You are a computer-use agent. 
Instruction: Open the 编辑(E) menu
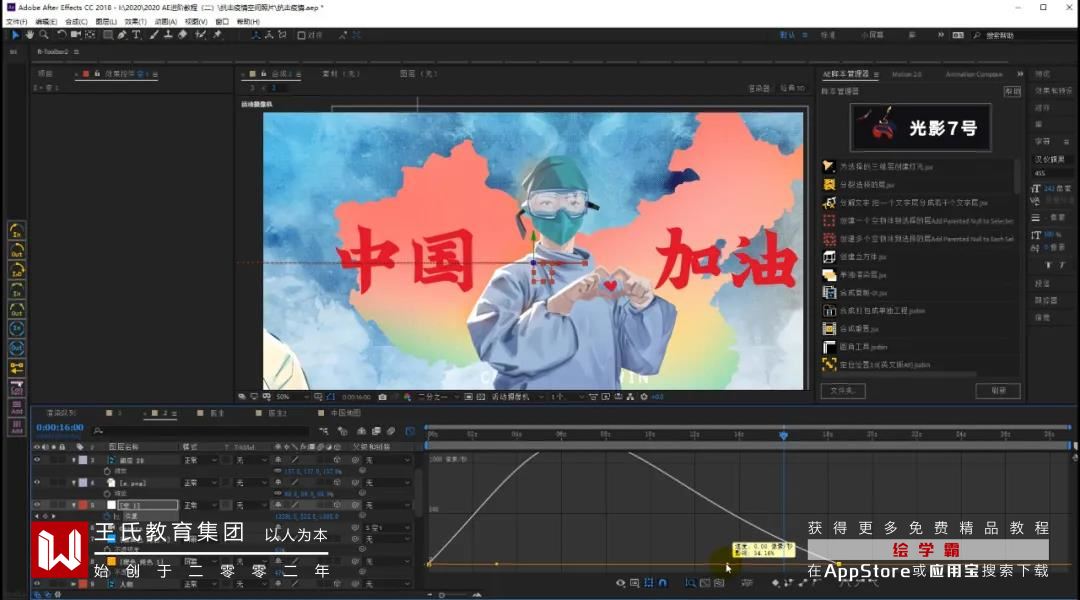tap(46, 21)
